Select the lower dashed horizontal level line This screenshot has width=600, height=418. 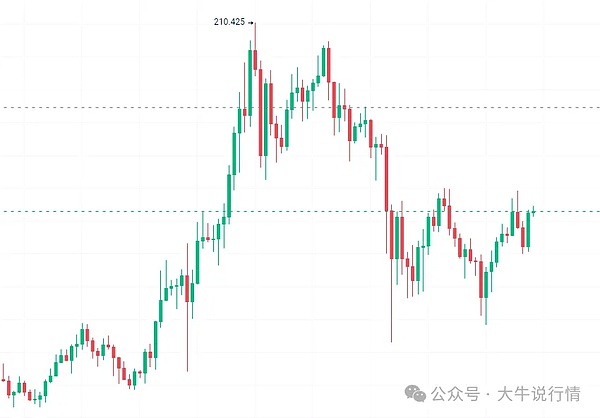point(100,211)
